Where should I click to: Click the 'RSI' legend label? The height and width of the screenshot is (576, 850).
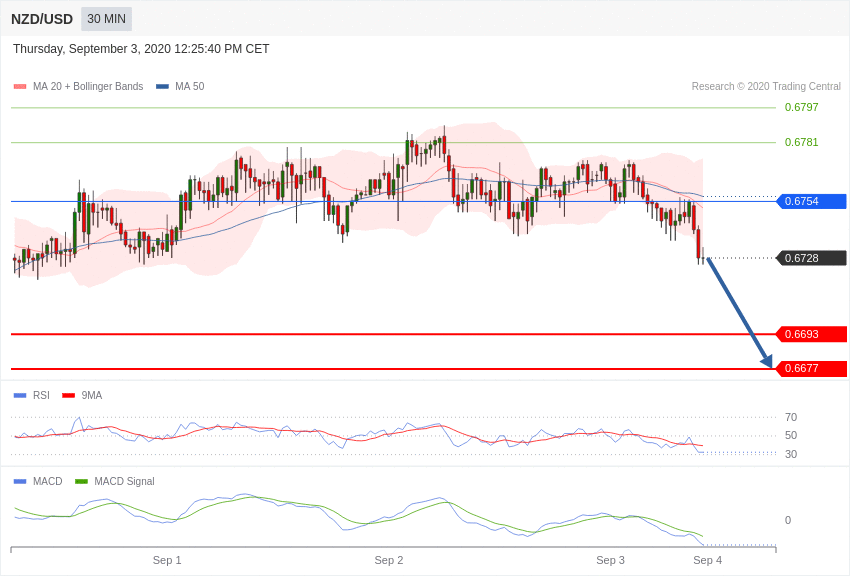tap(41, 396)
